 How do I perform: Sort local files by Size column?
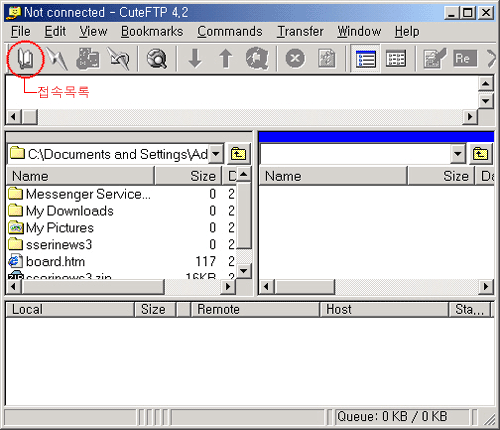(189, 176)
